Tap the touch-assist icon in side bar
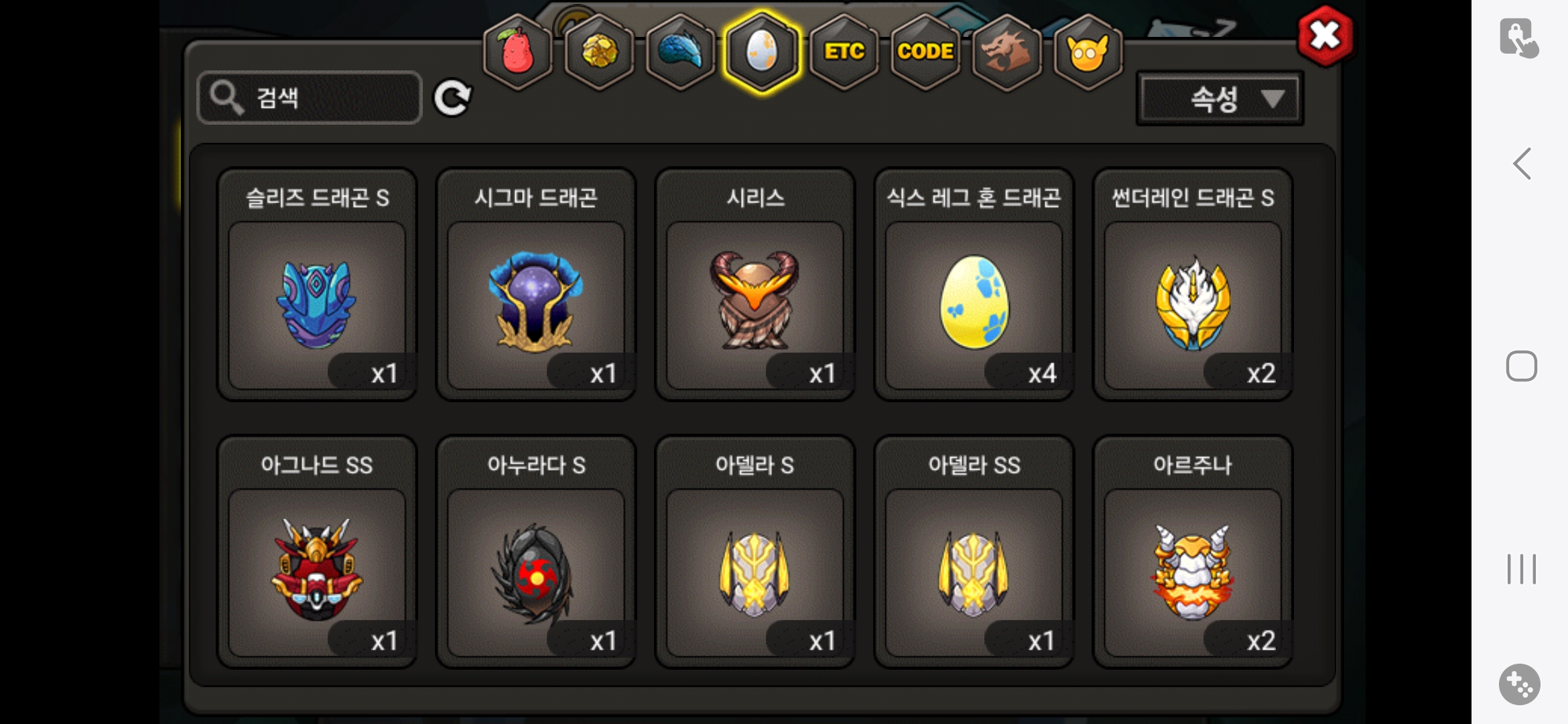 (1518, 38)
